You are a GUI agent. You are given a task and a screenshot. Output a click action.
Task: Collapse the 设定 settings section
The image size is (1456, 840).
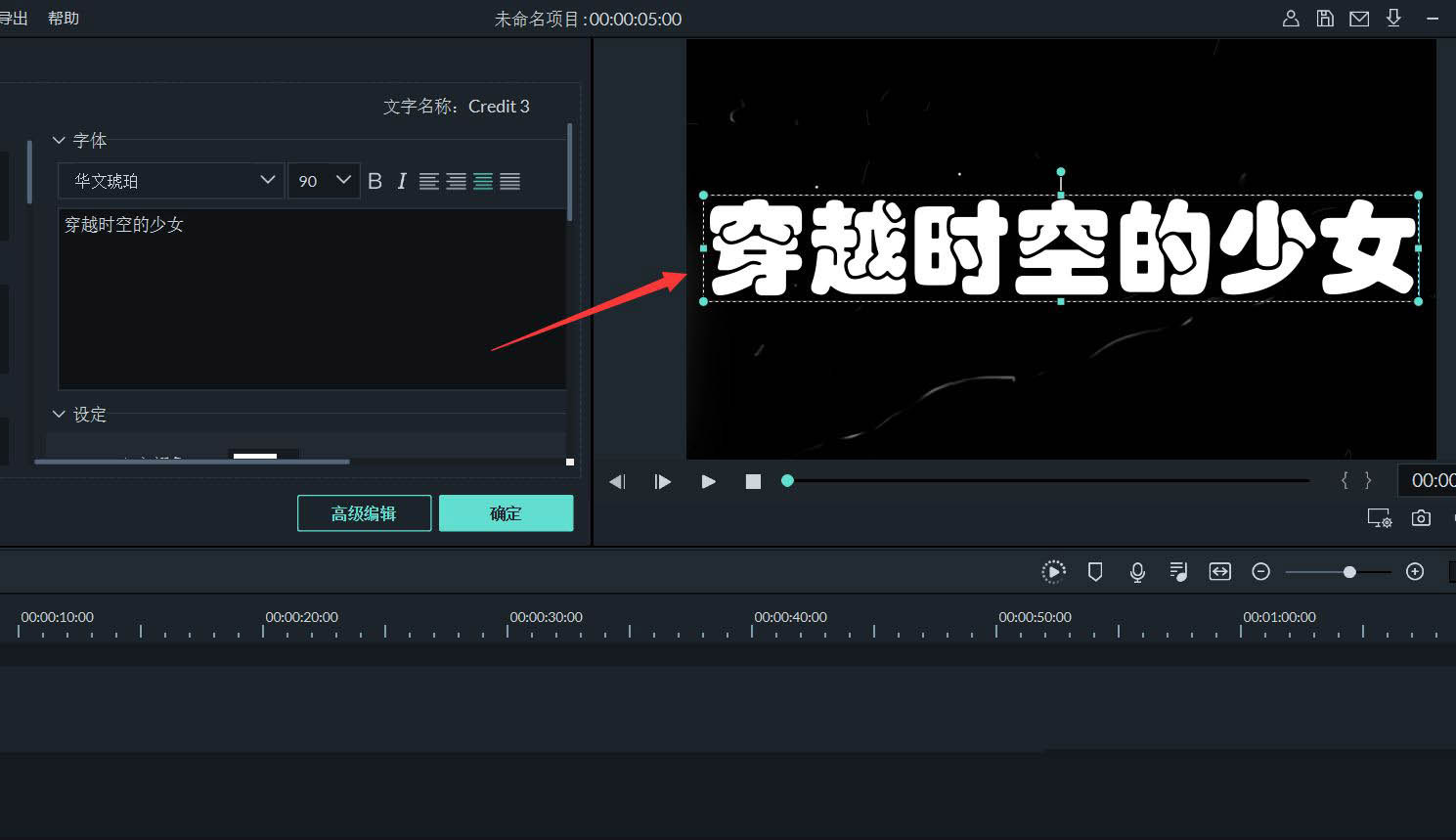59,414
